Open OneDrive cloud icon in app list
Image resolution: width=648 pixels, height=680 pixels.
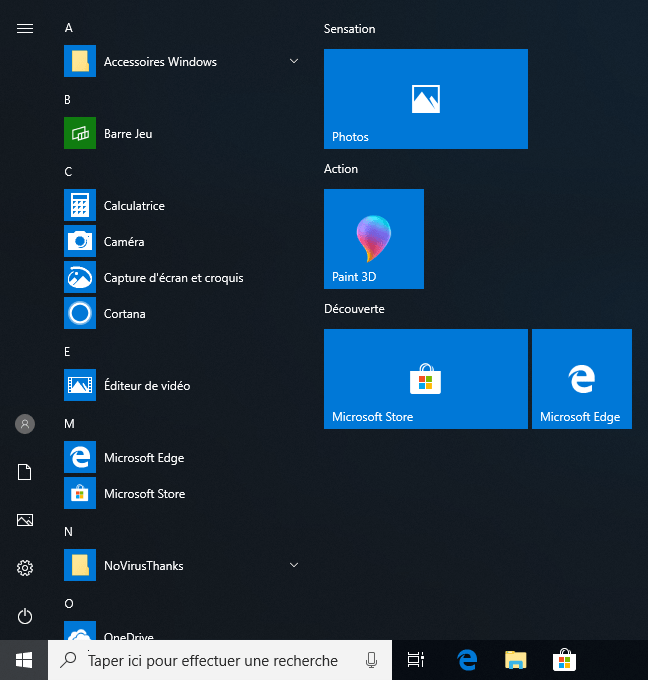pos(80,631)
